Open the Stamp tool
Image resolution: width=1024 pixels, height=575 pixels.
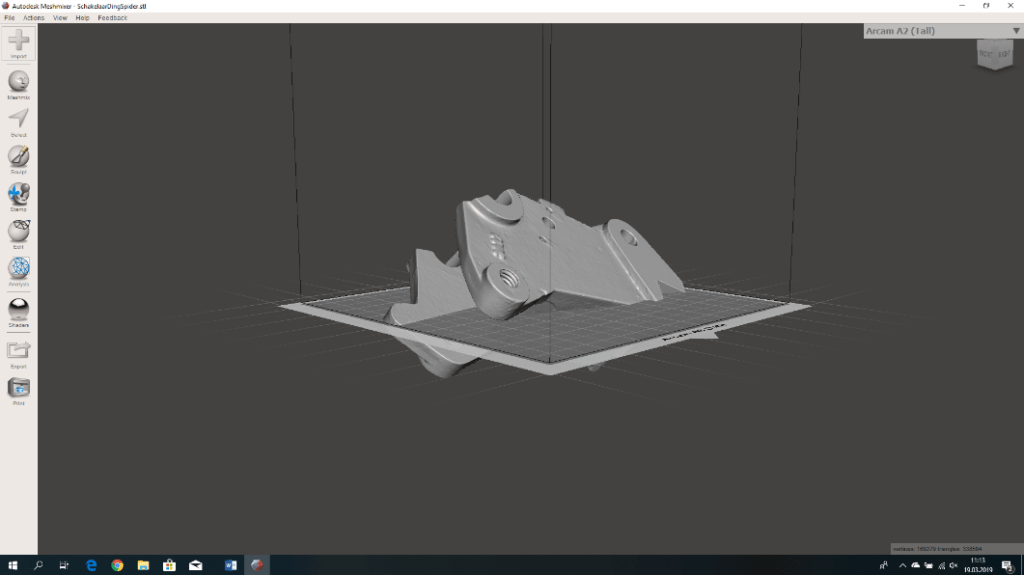point(18,194)
